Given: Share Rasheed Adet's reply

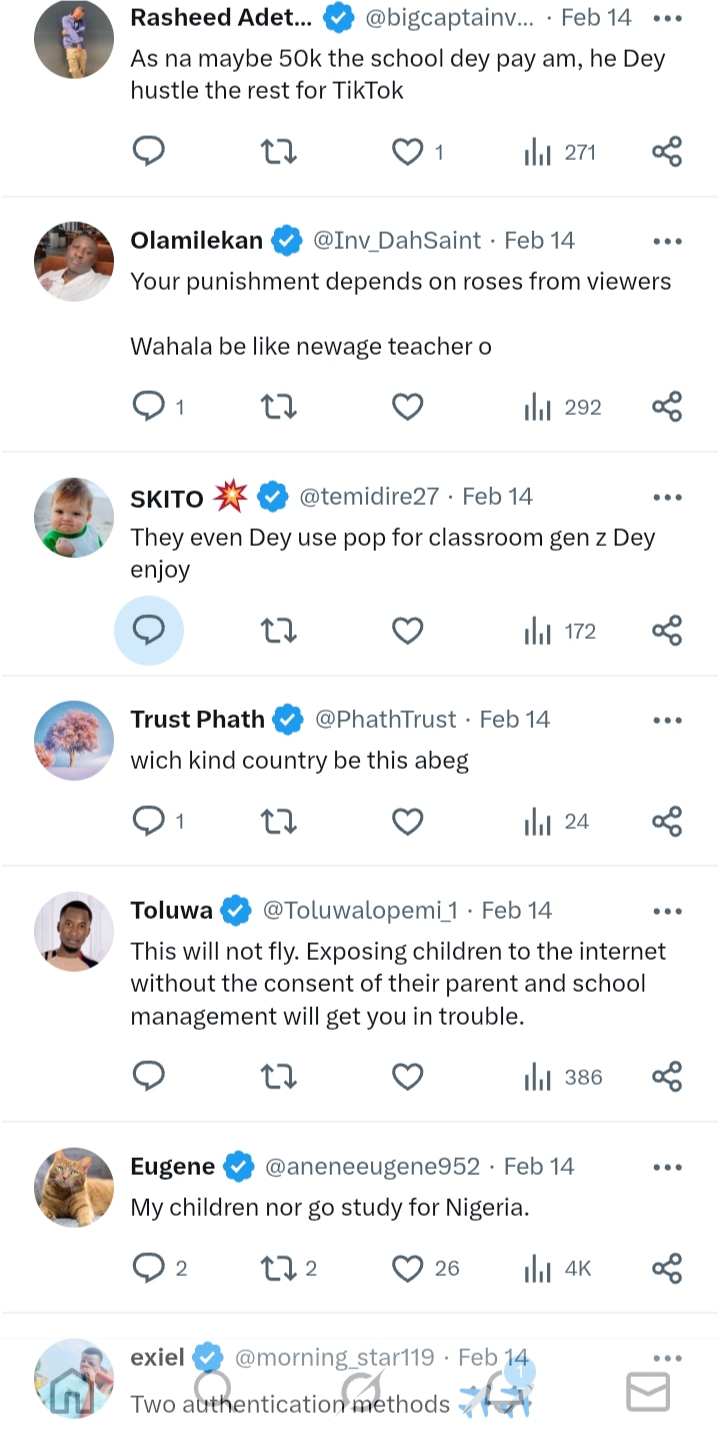Looking at the screenshot, I should tap(667, 152).
